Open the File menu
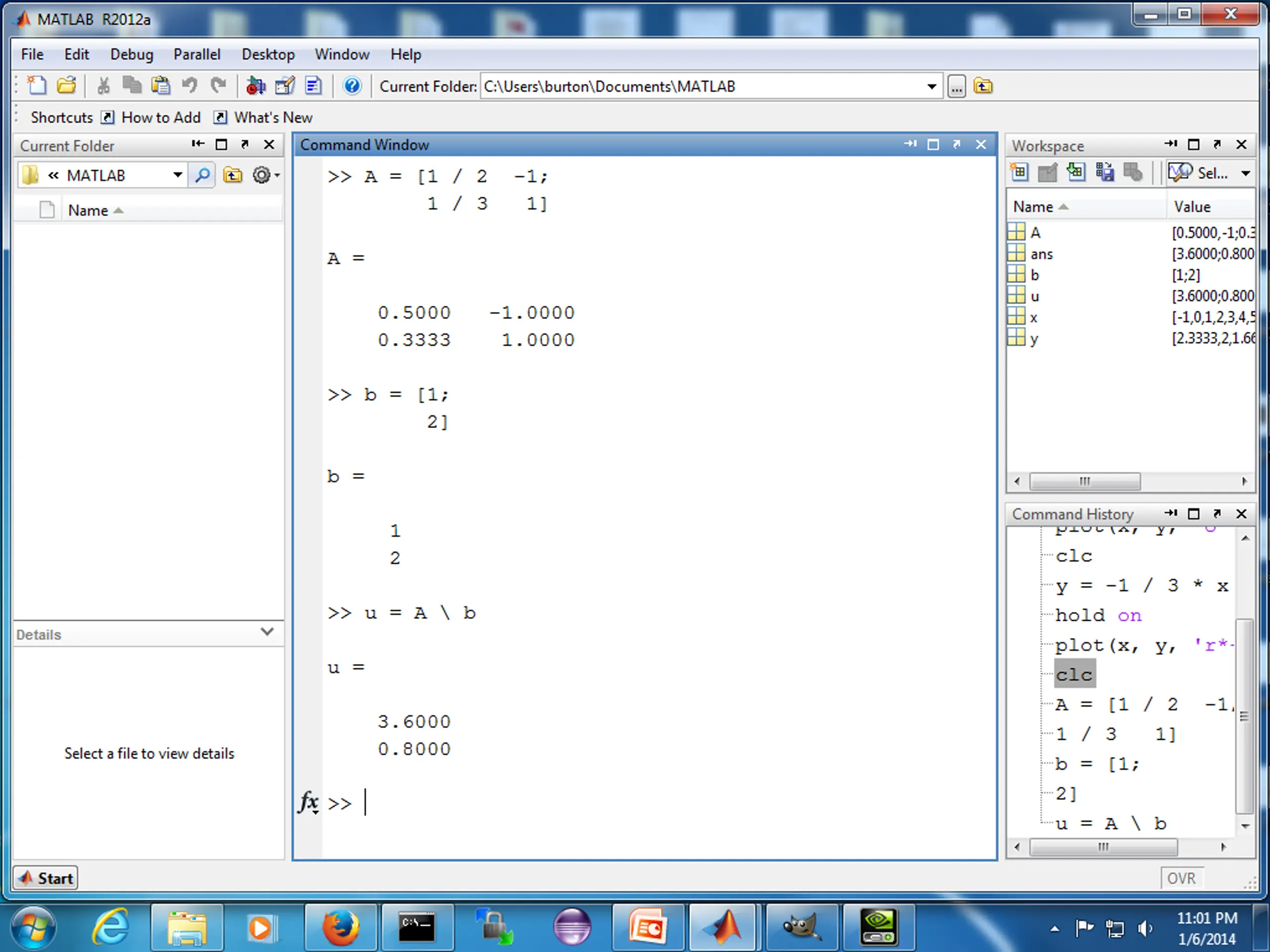Image resolution: width=1270 pixels, height=952 pixels. point(32,55)
